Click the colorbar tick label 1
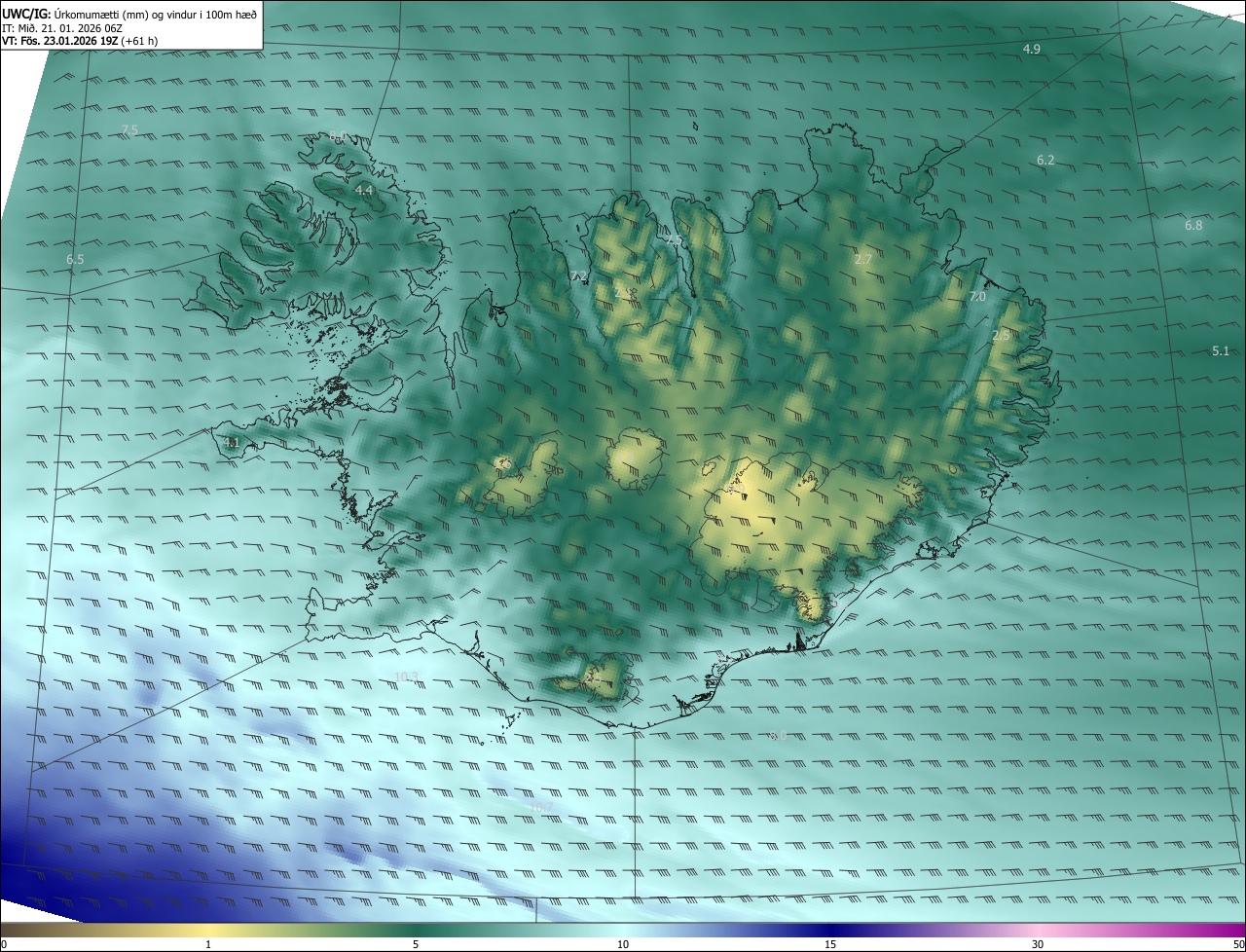 pos(208,944)
